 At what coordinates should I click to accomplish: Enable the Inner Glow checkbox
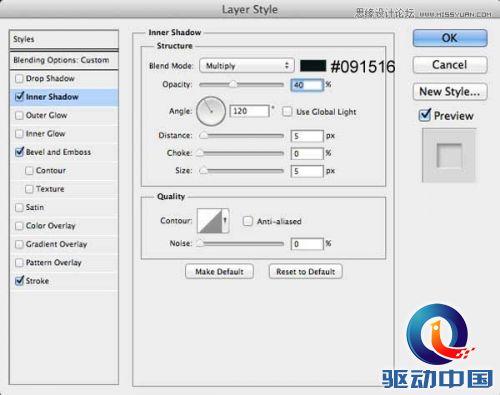pyautogui.click(x=19, y=134)
